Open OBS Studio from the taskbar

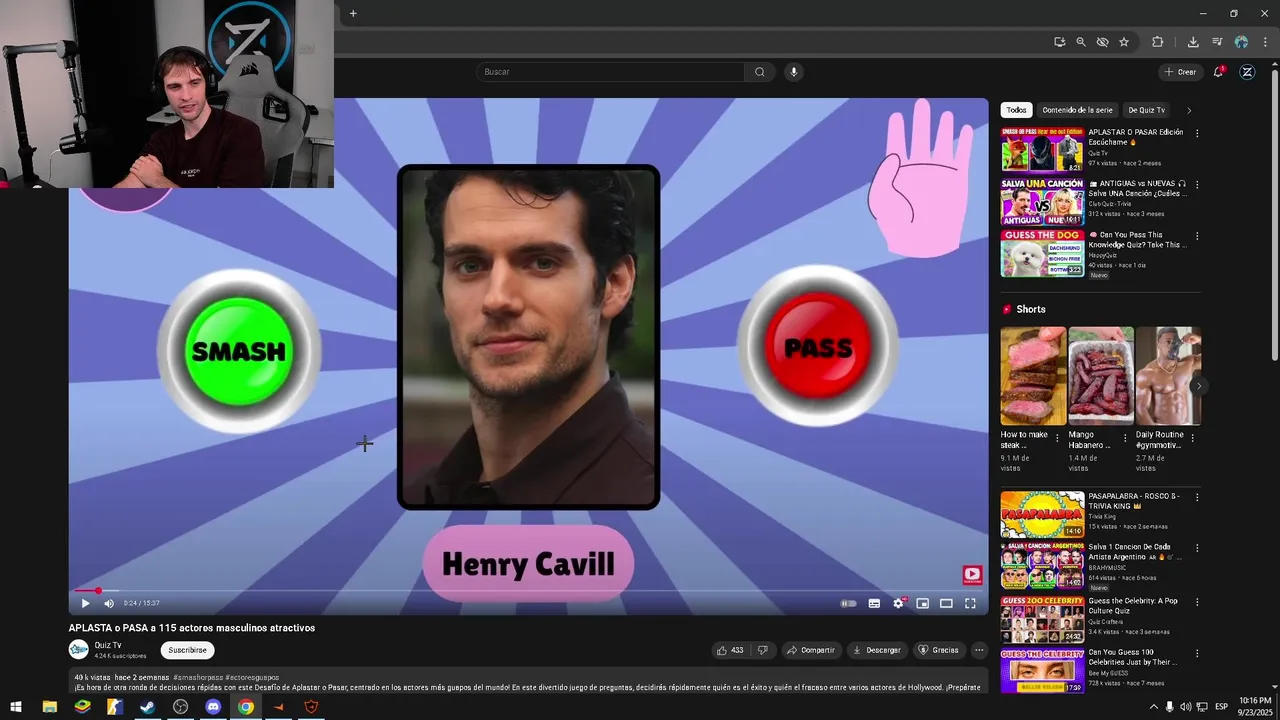(180, 707)
